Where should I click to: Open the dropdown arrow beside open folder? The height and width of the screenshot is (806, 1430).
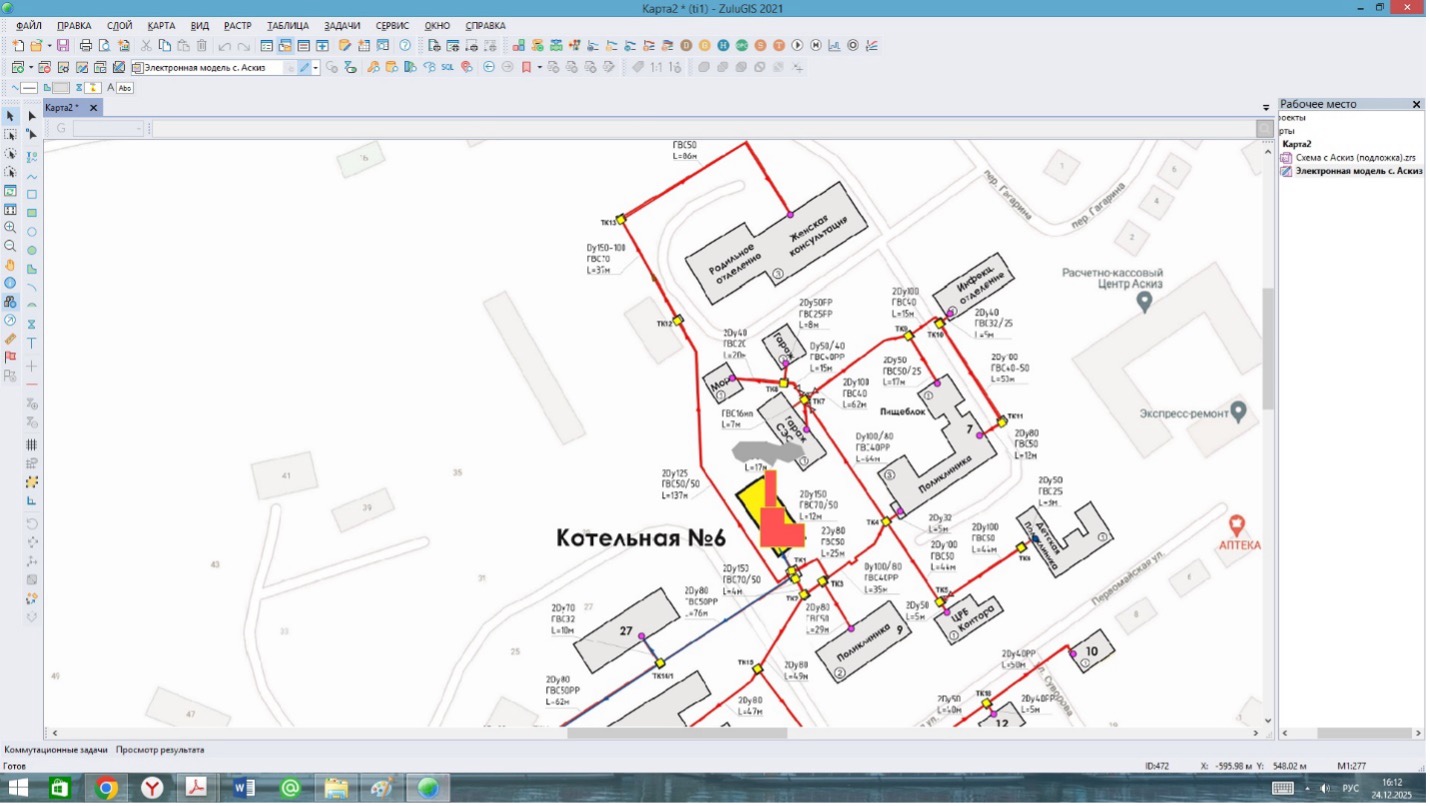pyautogui.click(x=49, y=46)
